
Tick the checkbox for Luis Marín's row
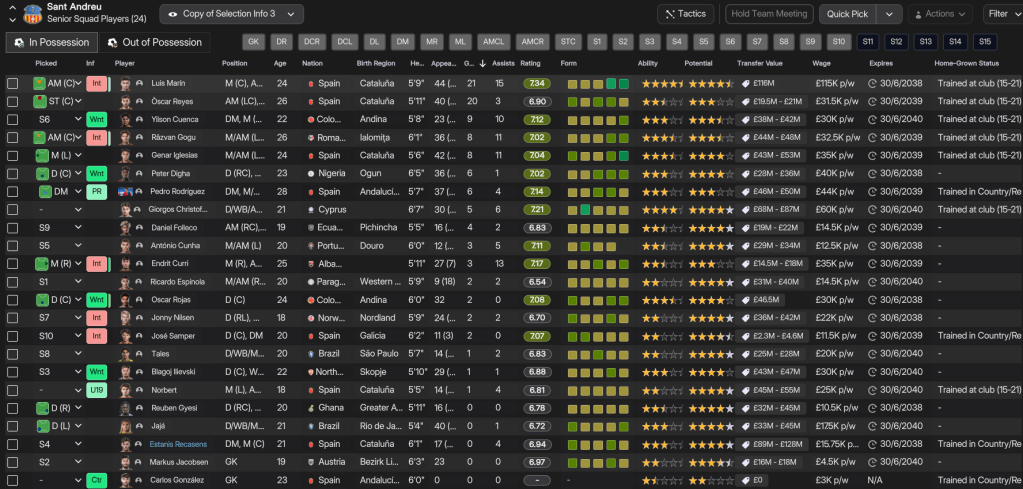coord(13,83)
